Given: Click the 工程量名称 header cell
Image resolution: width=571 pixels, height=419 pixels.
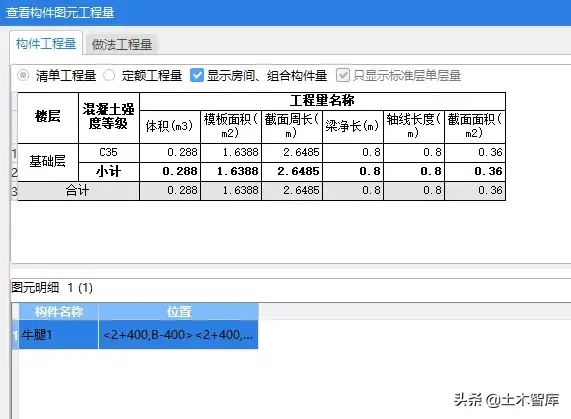Looking at the screenshot, I should coord(323,101).
